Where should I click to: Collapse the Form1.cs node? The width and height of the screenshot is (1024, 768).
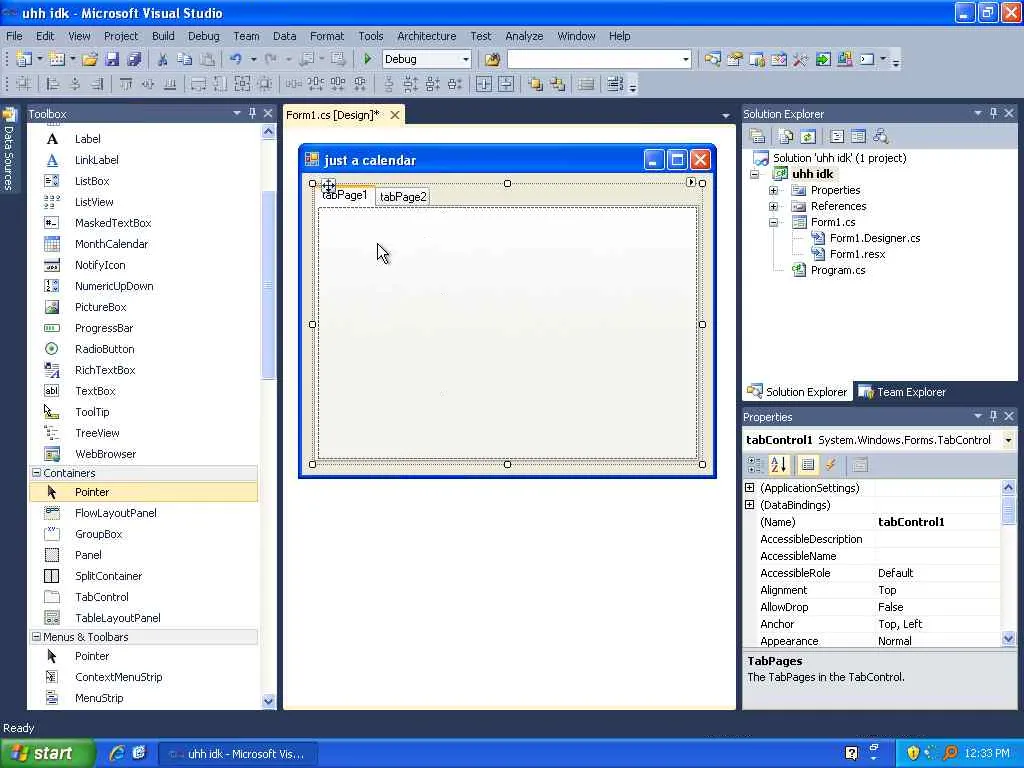tap(773, 223)
